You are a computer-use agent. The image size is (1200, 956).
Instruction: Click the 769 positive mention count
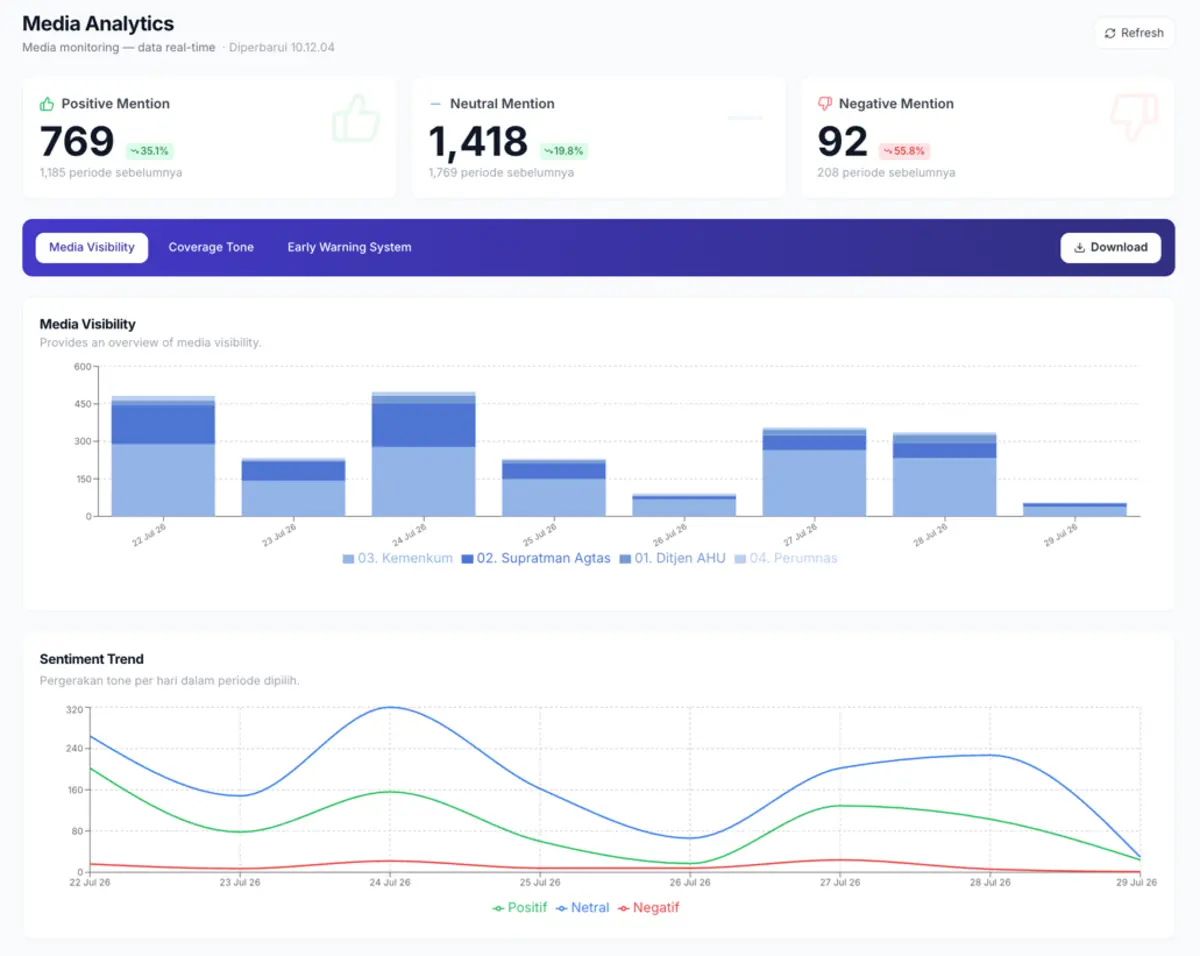(x=77, y=141)
